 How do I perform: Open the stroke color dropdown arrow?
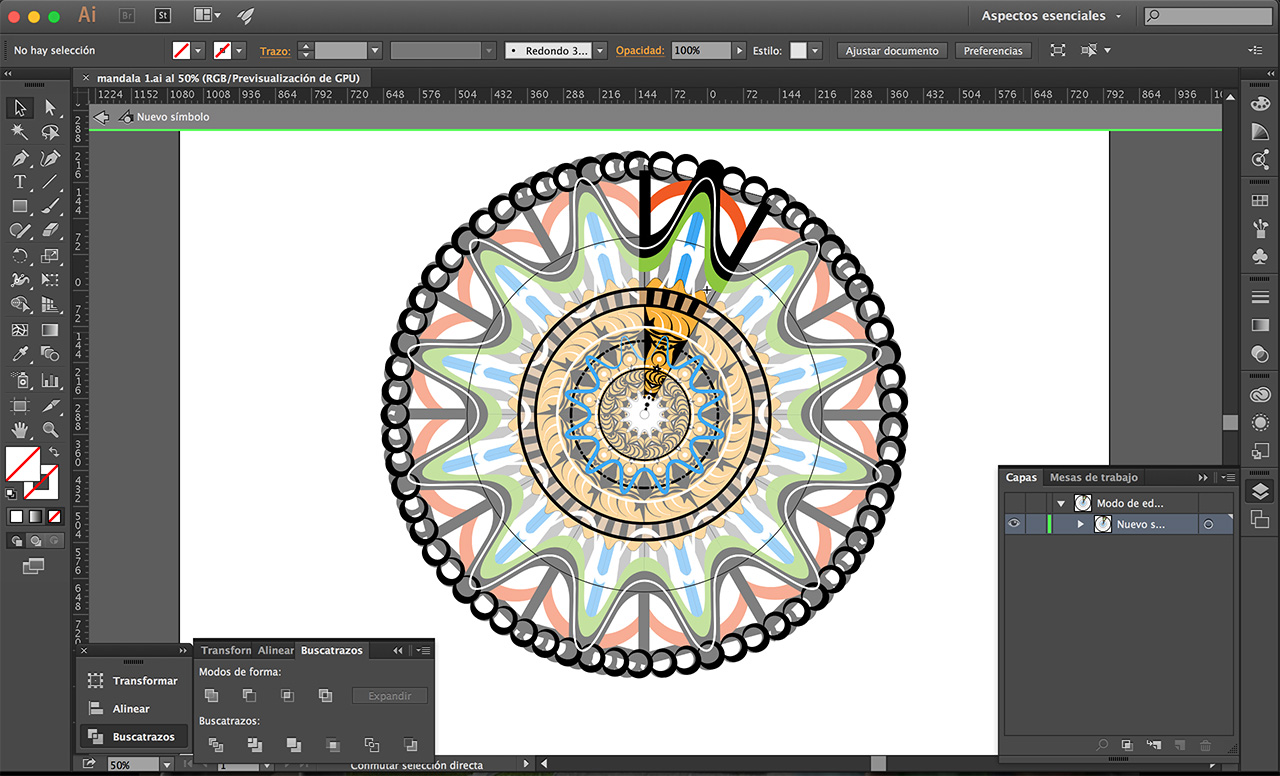pos(239,50)
